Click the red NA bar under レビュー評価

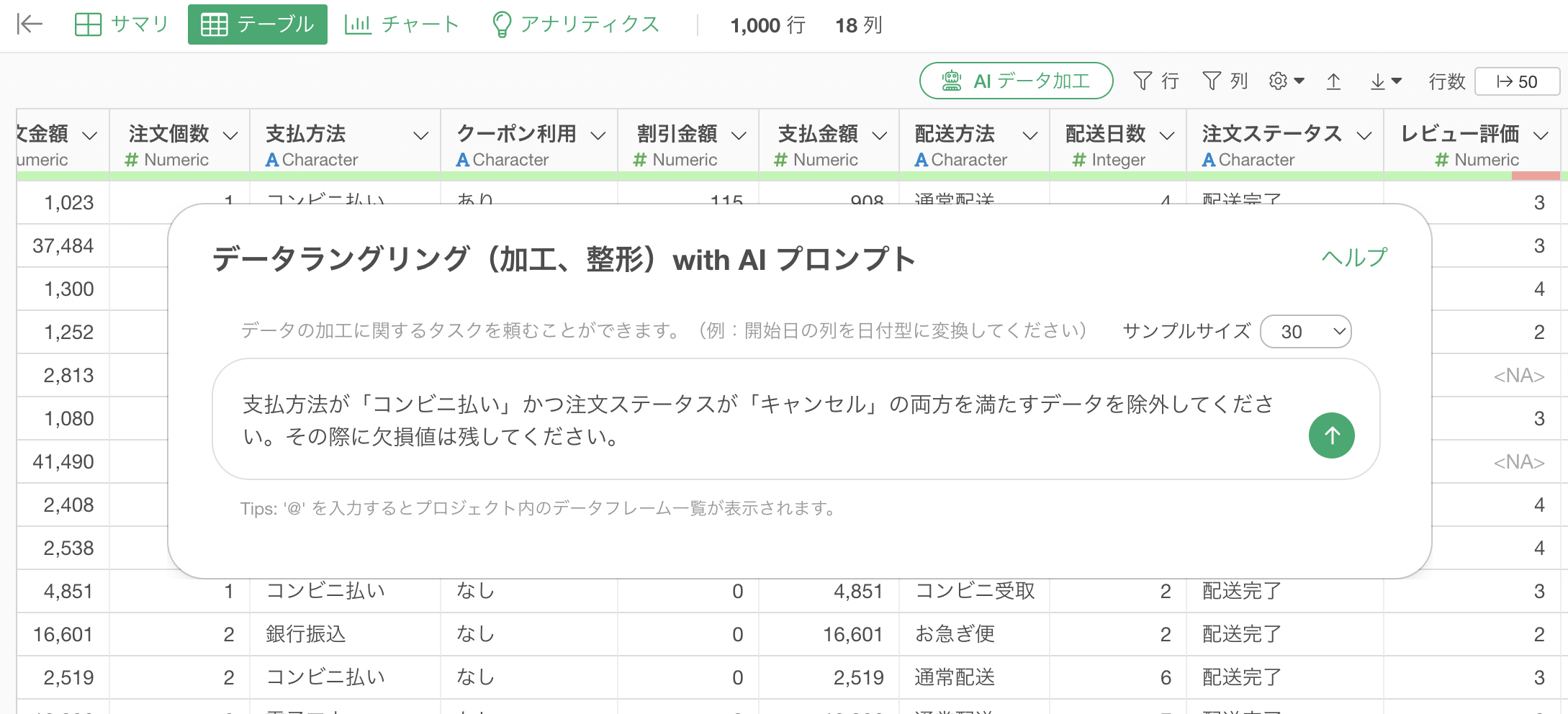[x=1535, y=176]
